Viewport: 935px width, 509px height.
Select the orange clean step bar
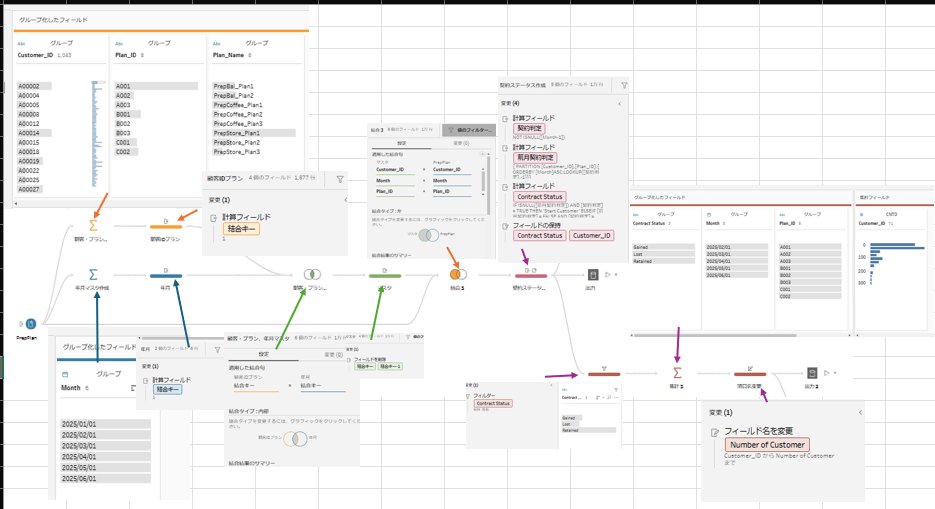(166, 226)
